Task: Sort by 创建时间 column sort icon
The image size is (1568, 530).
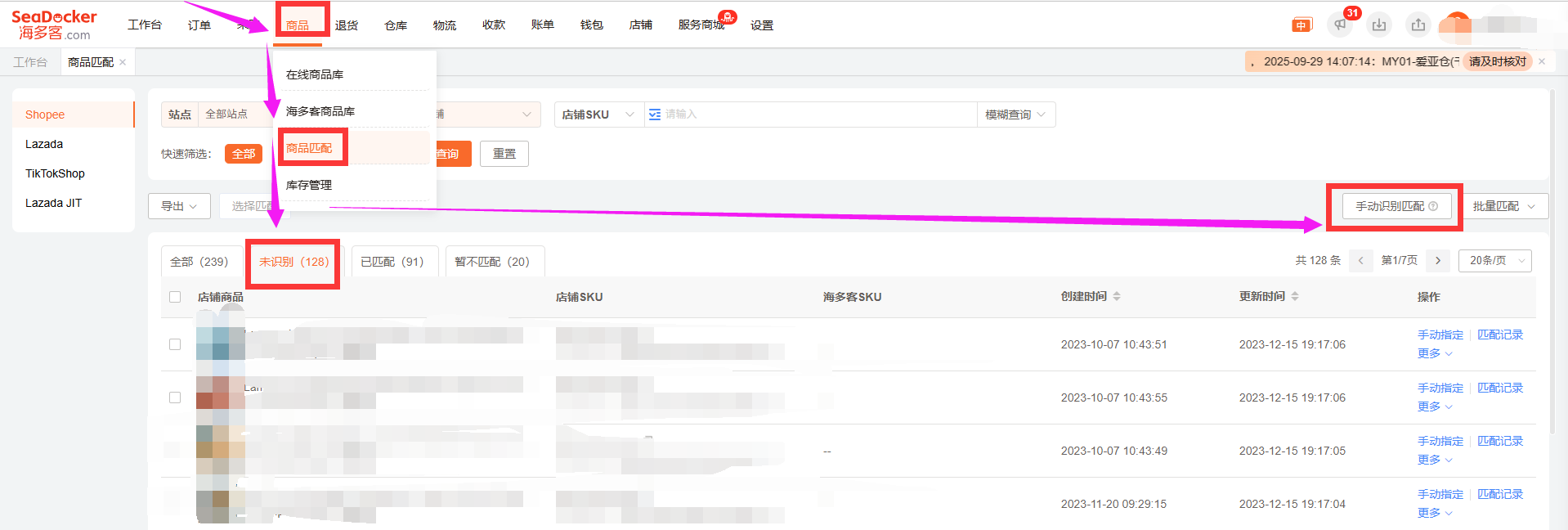Action: [1117, 296]
